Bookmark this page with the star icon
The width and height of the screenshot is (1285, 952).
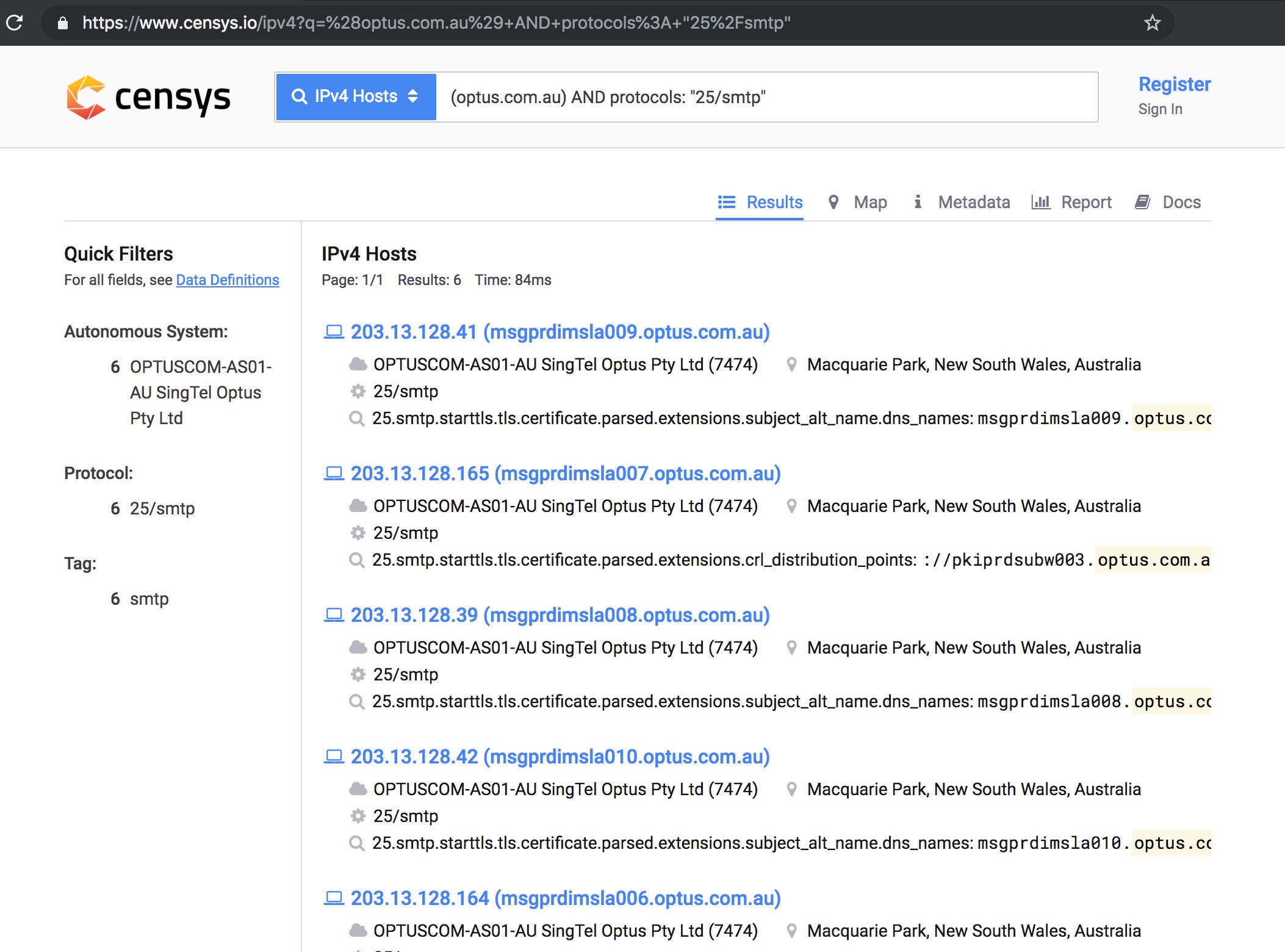[x=1151, y=23]
